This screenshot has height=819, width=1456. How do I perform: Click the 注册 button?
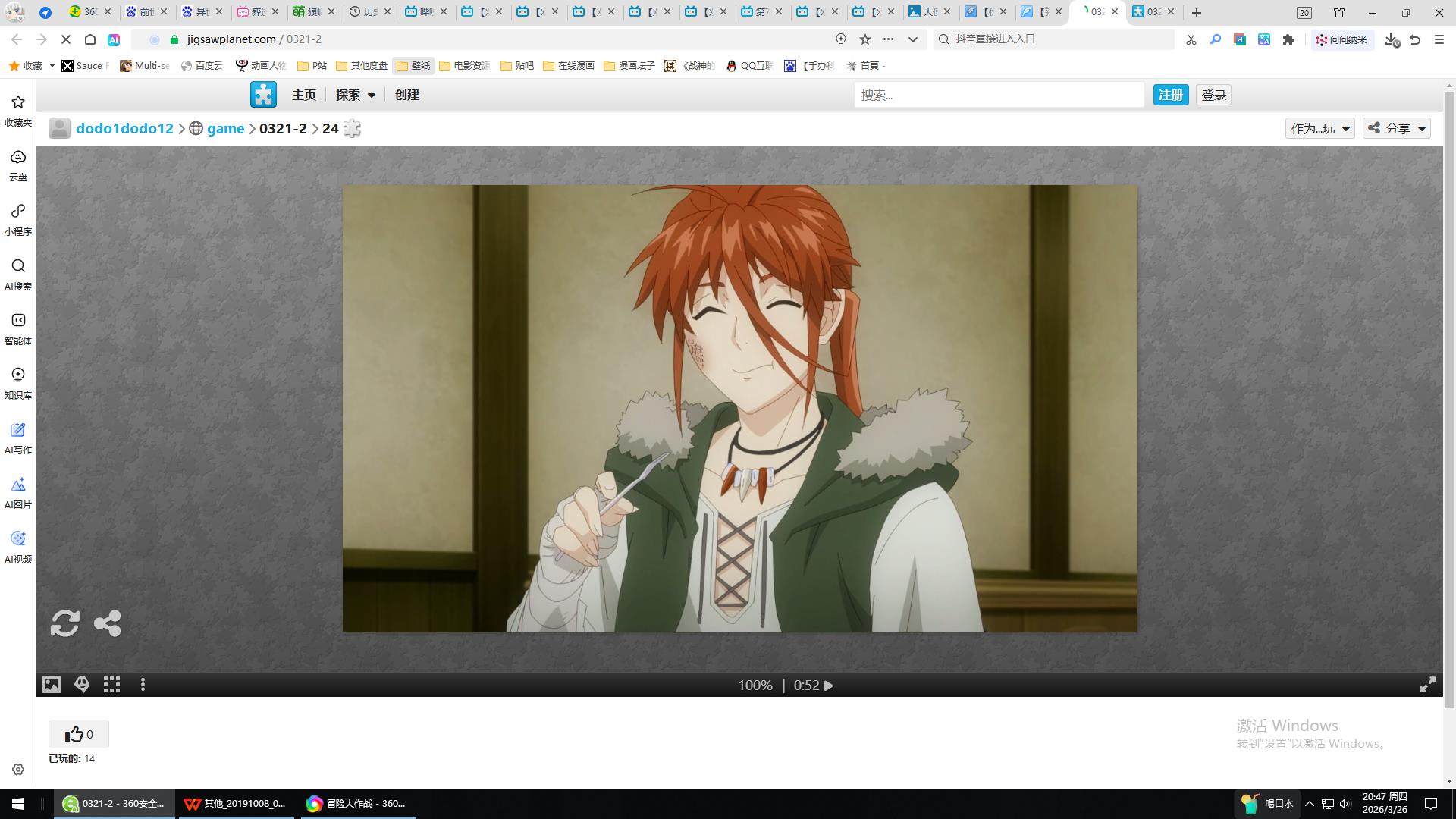click(1170, 95)
